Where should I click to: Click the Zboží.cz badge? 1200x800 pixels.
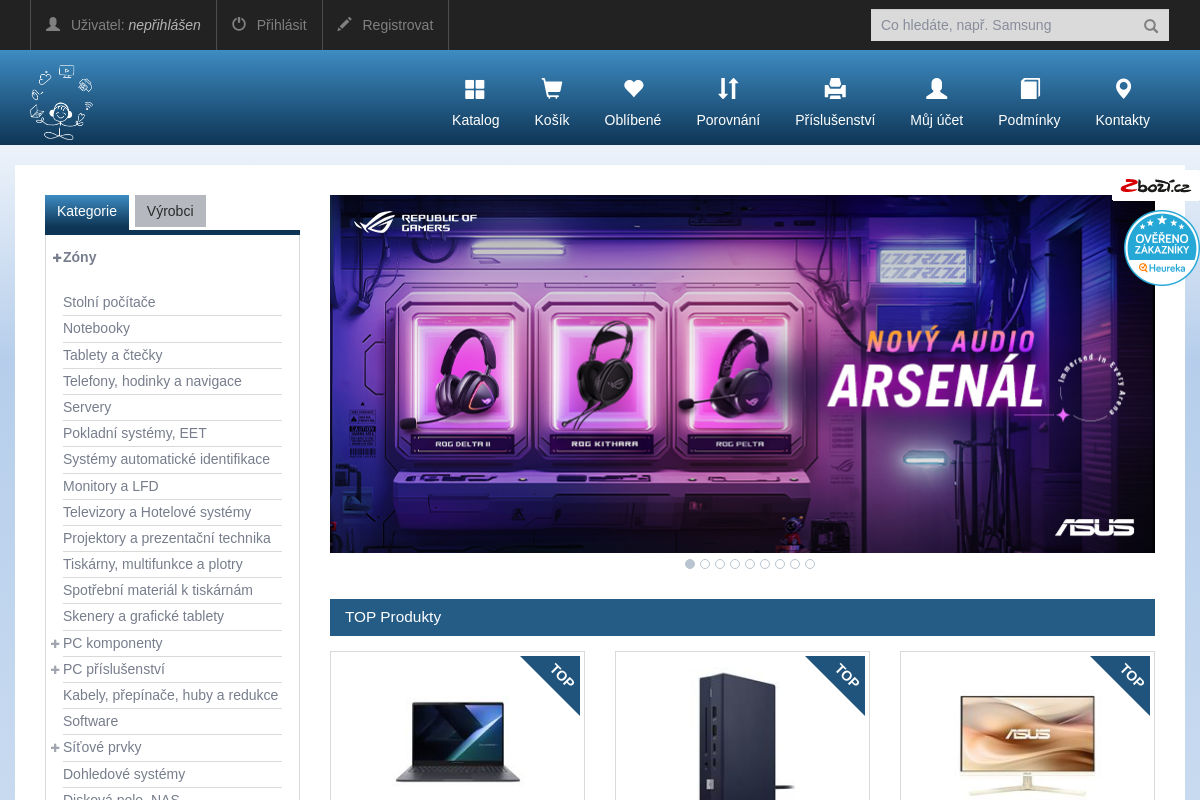pos(1155,186)
